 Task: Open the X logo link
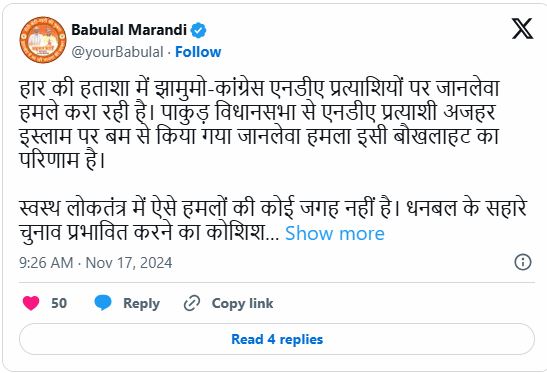tap(522, 29)
